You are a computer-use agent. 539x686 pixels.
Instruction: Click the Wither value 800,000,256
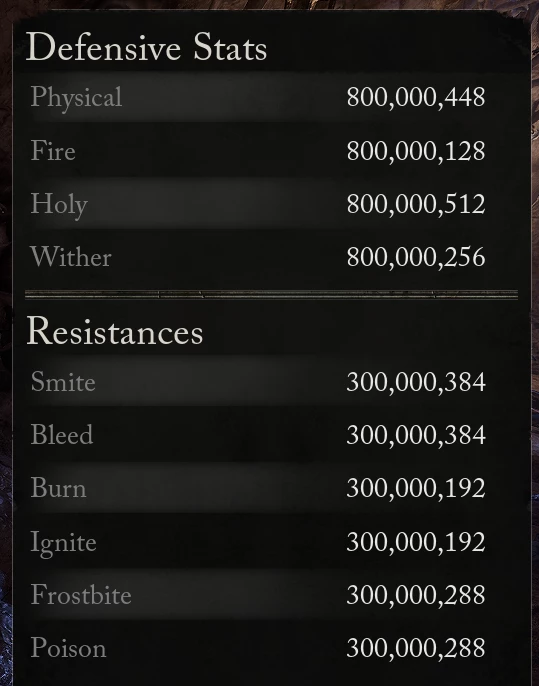(x=416, y=257)
